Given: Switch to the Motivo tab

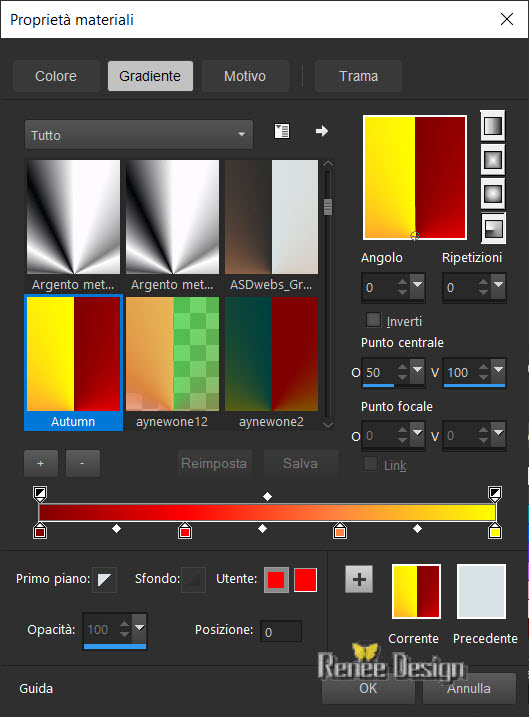Looking at the screenshot, I should pyautogui.click(x=245, y=76).
